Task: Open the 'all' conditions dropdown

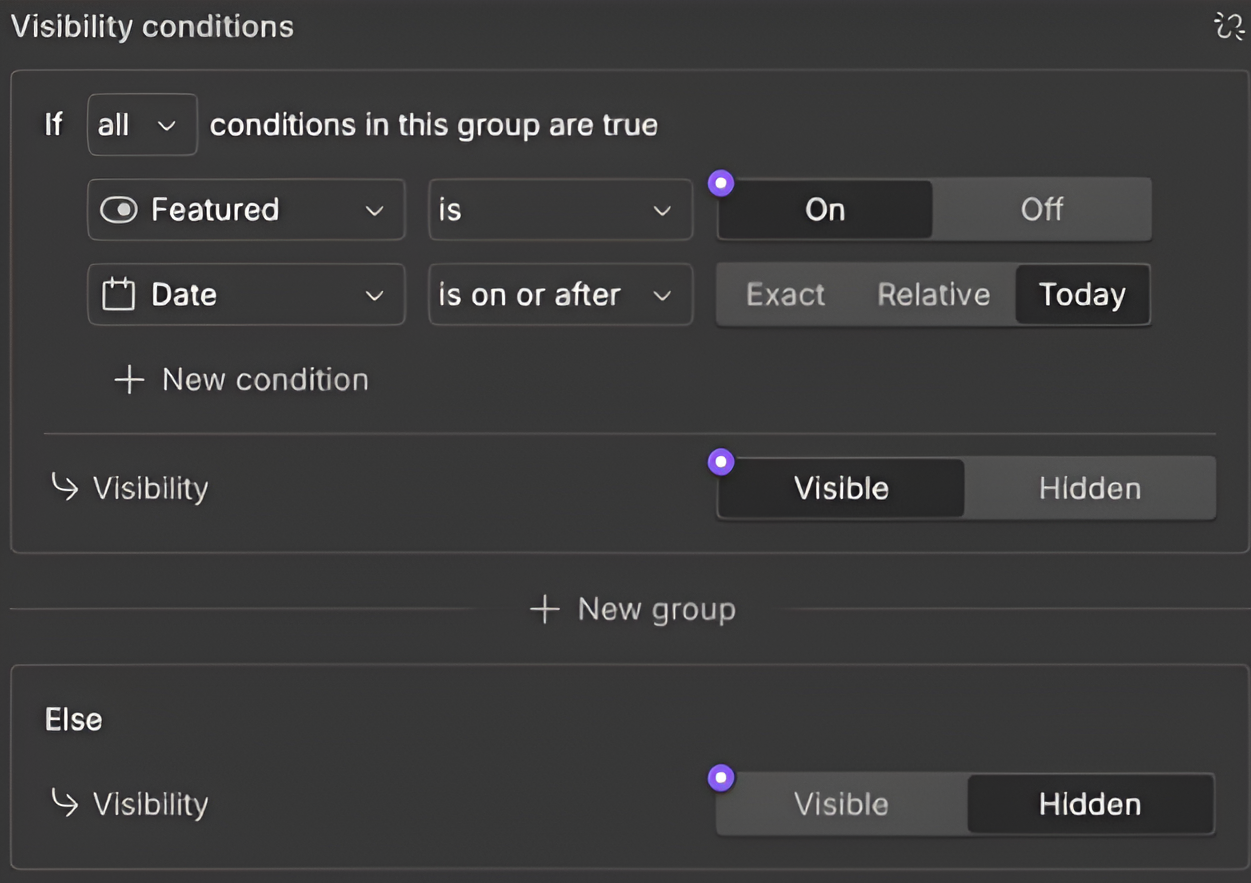Action: (142, 125)
